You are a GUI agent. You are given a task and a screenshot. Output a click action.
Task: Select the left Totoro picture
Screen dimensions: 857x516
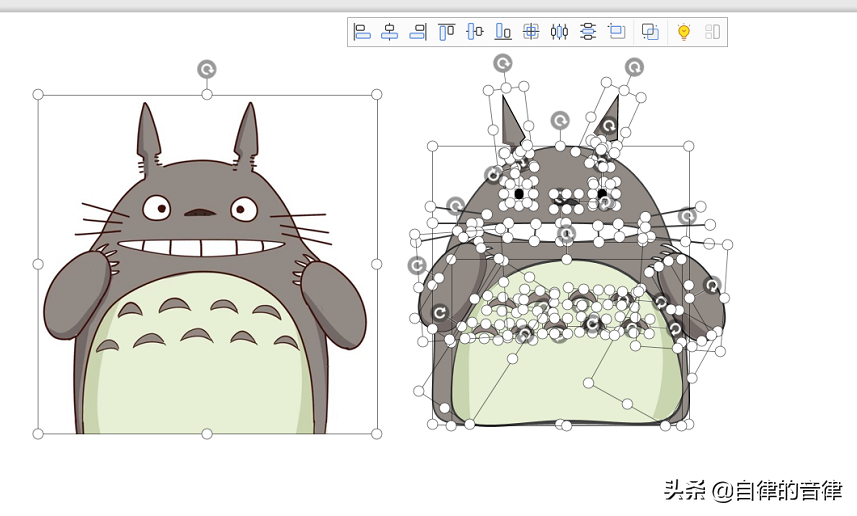[x=205, y=265]
